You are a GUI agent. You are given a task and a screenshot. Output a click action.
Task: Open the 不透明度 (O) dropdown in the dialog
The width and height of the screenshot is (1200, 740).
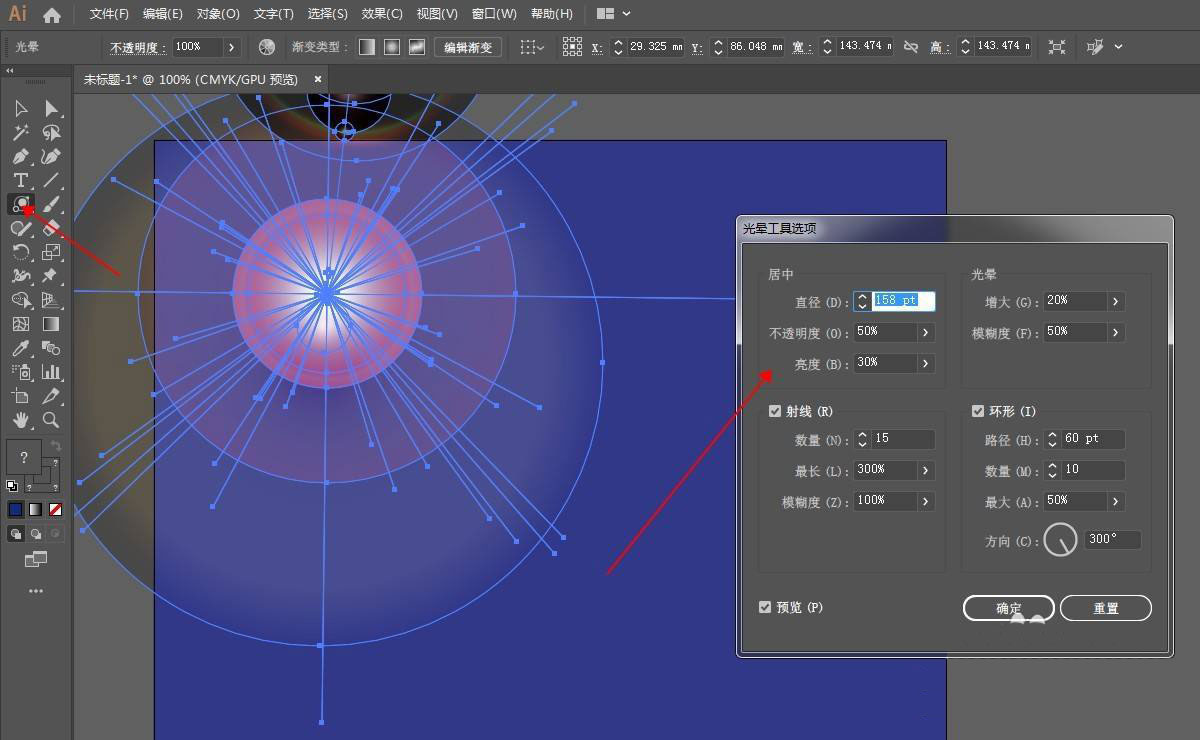[926, 332]
